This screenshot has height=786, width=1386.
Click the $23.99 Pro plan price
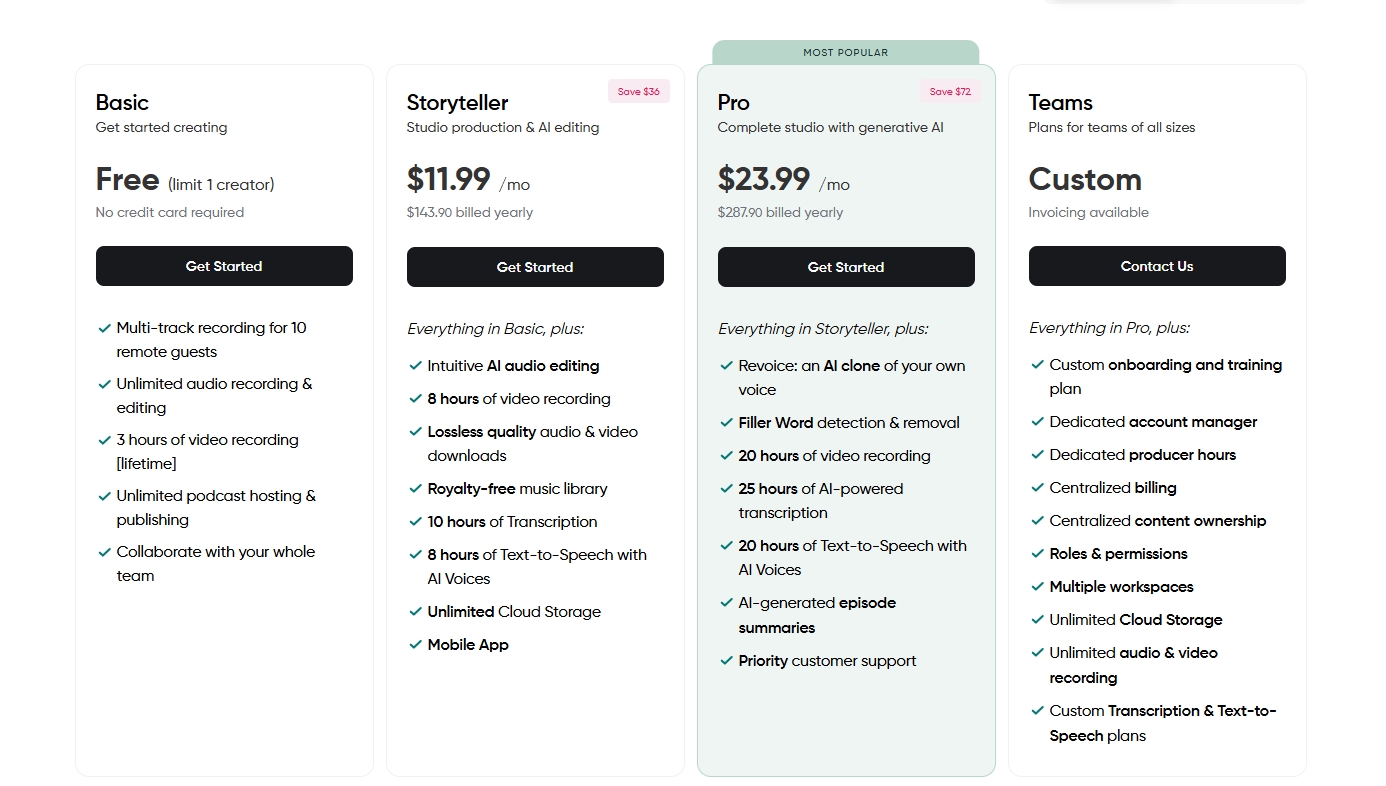coord(764,179)
